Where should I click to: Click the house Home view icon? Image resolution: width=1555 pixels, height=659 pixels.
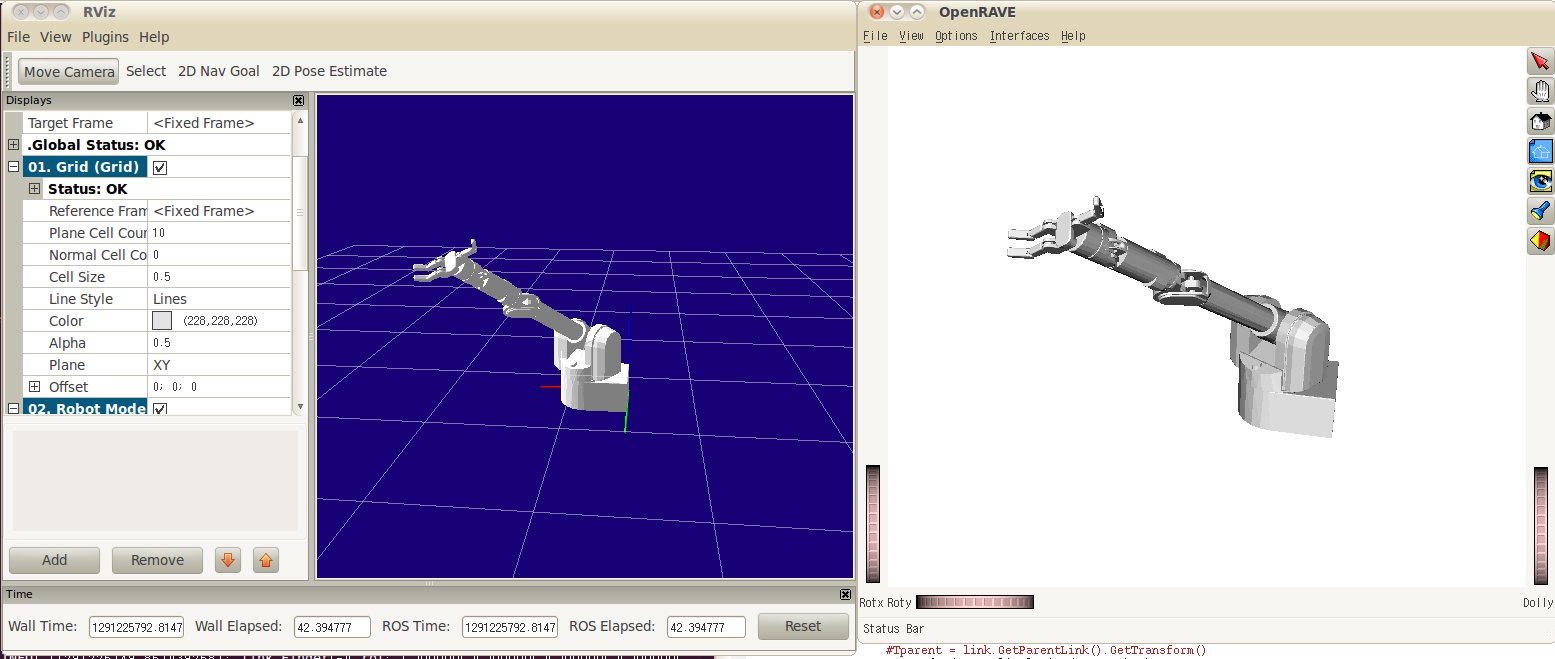tap(1540, 121)
